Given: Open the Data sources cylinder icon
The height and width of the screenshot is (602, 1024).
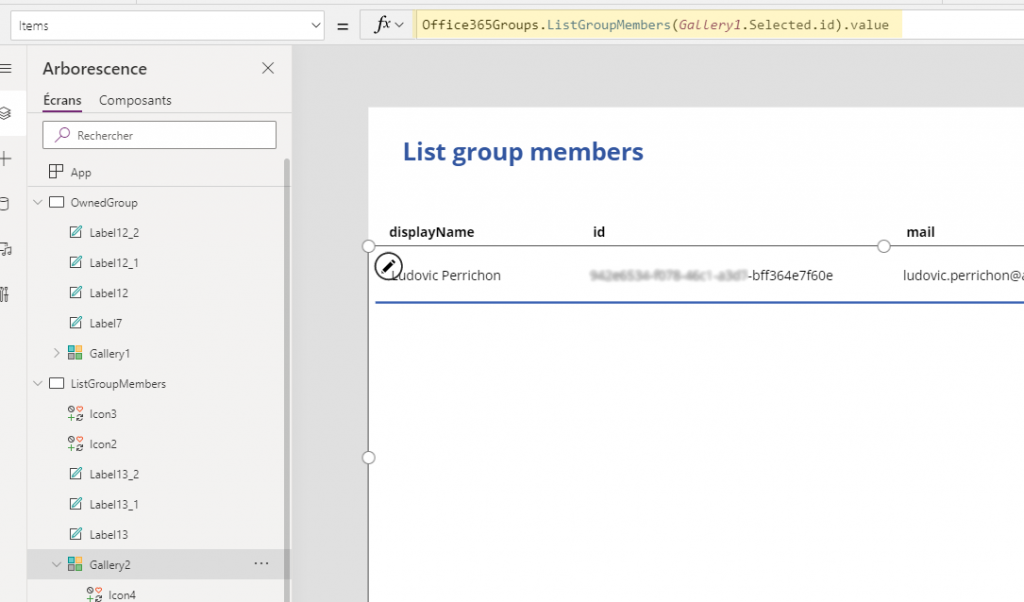Looking at the screenshot, I should point(5,204).
